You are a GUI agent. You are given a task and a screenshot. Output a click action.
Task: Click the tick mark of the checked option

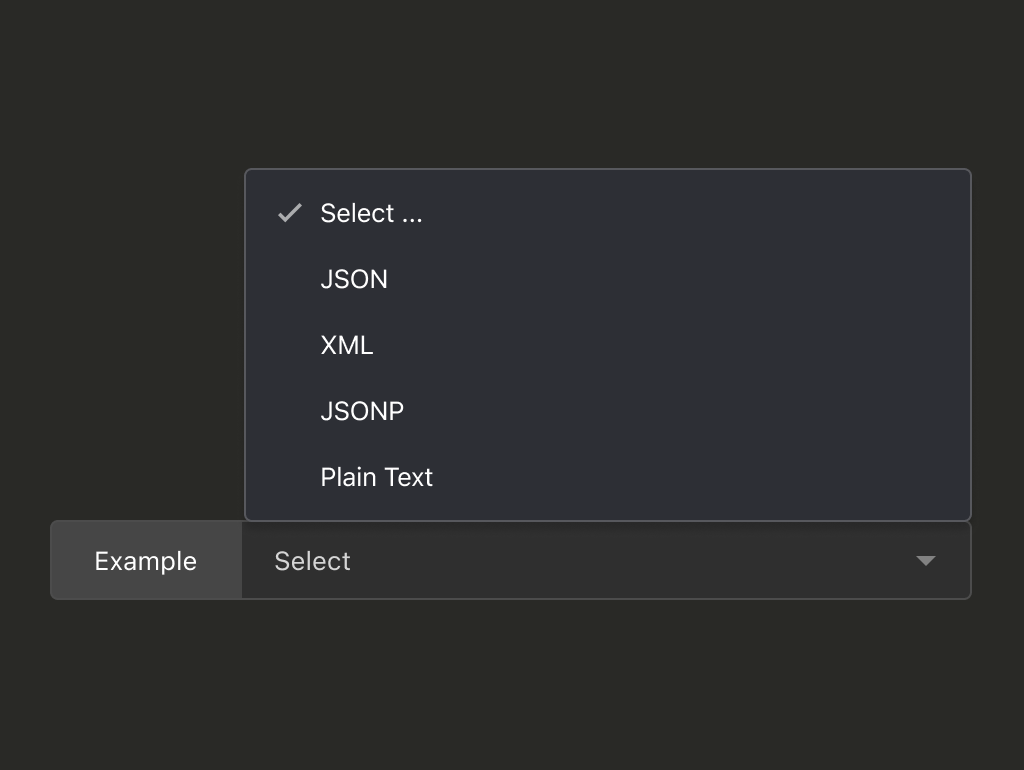[x=290, y=213]
